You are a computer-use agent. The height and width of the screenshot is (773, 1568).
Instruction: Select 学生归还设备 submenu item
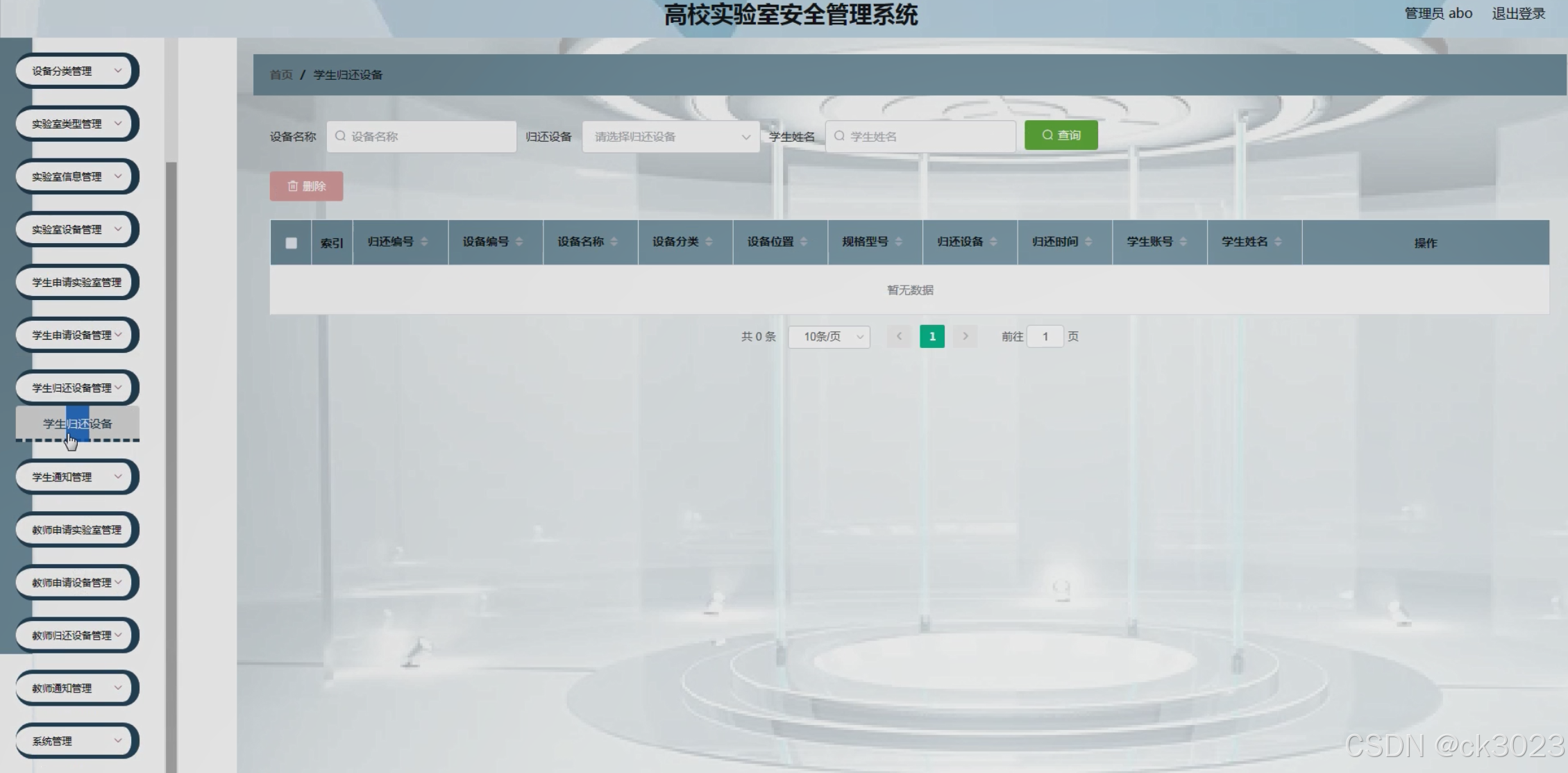click(x=78, y=424)
